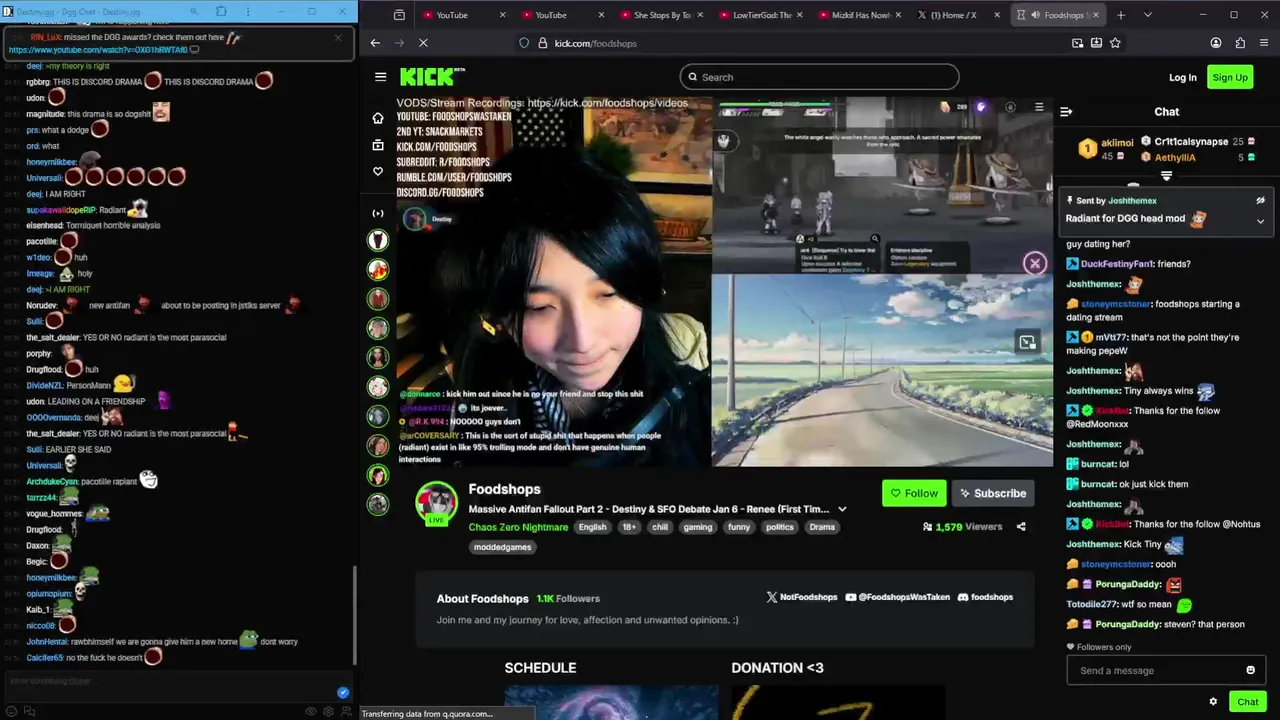
Task: Go back in the browser
Action: [x=375, y=43]
